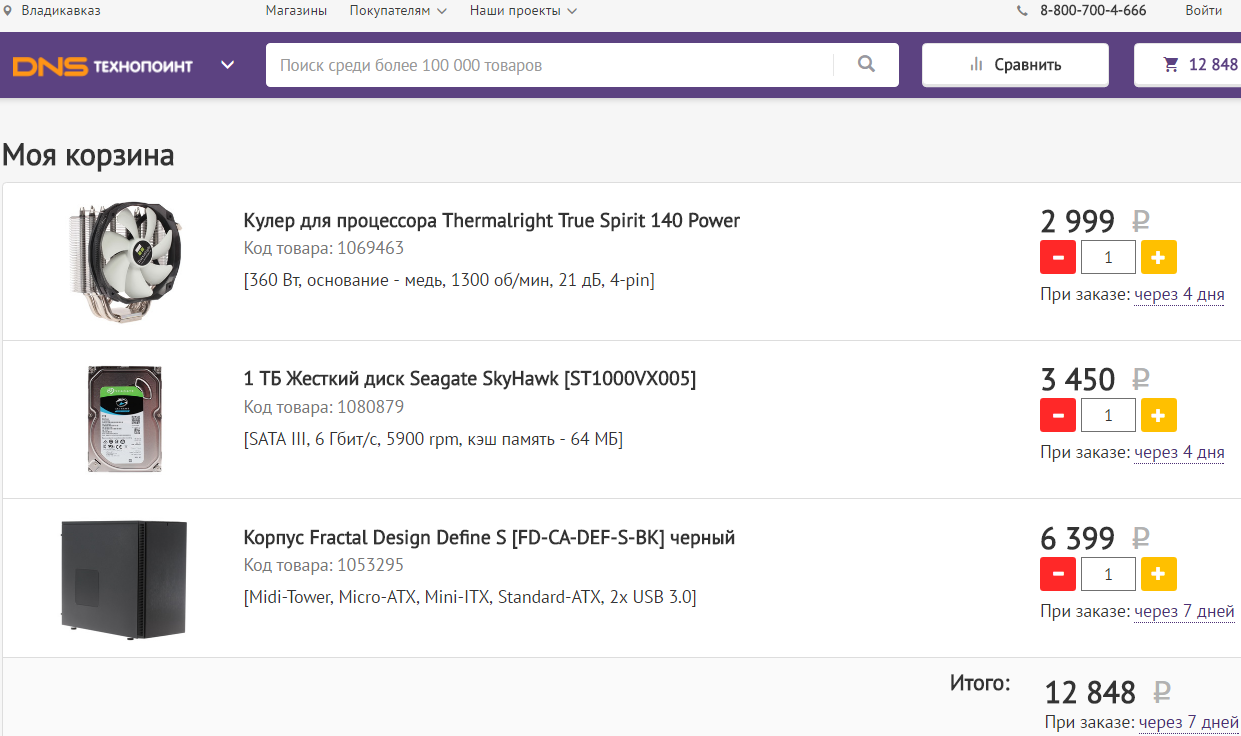Image resolution: width=1241 pixels, height=736 pixels.
Task: Click the Seagate SkyHawk hard drive thumbnail
Action: coord(125,419)
